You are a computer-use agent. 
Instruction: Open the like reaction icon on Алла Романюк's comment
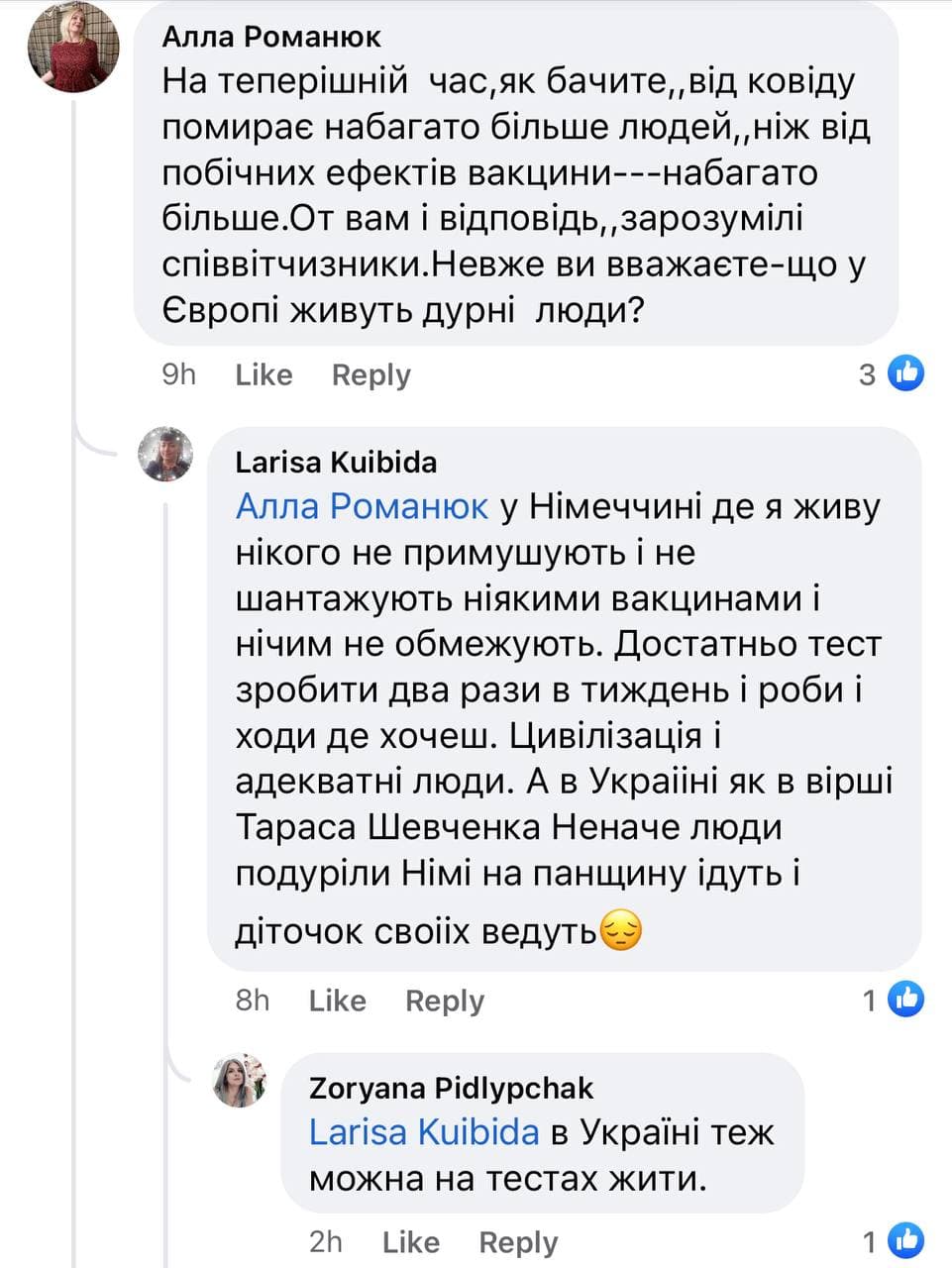click(x=905, y=373)
